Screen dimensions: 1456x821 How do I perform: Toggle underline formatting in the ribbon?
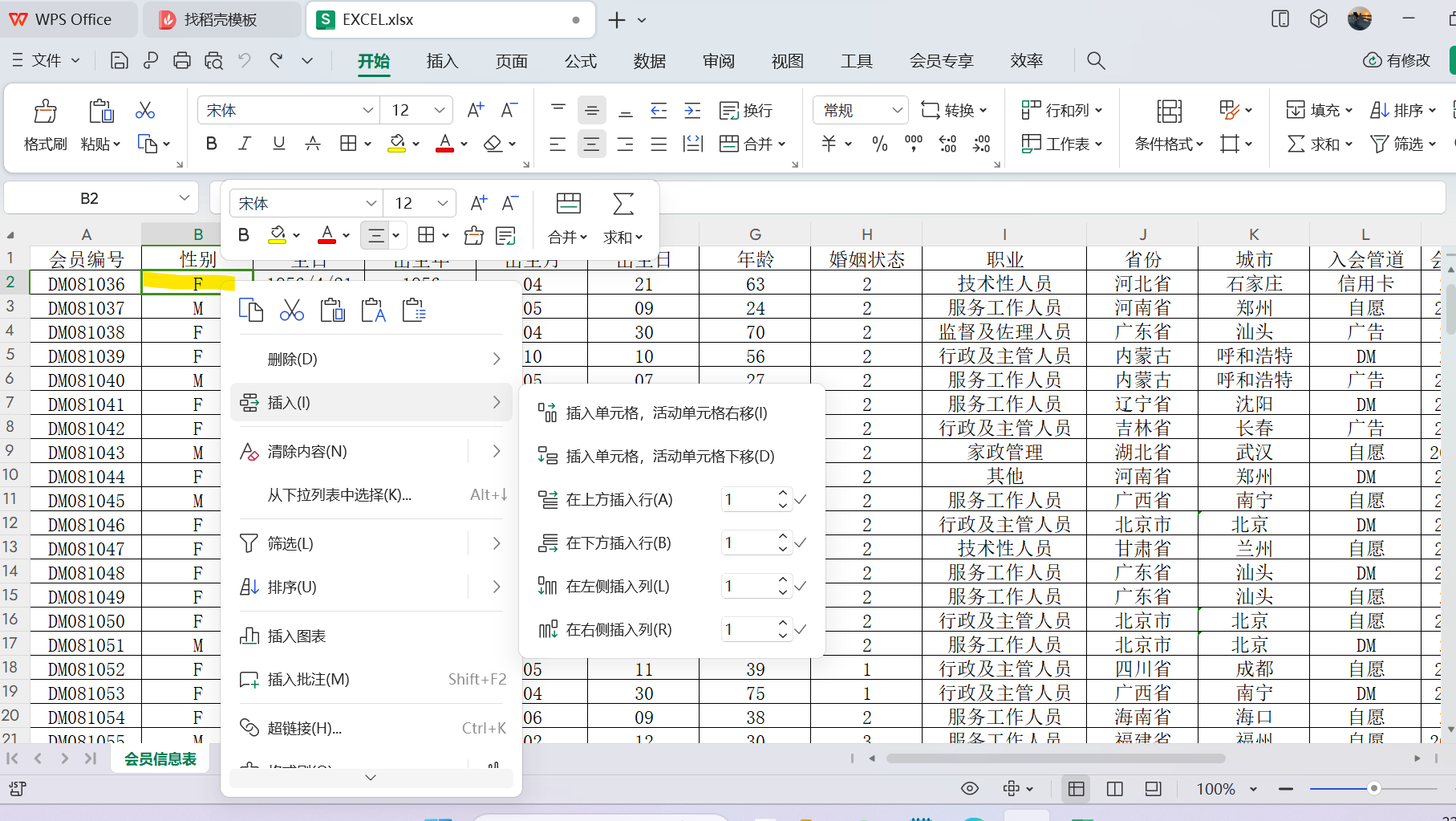(278, 144)
